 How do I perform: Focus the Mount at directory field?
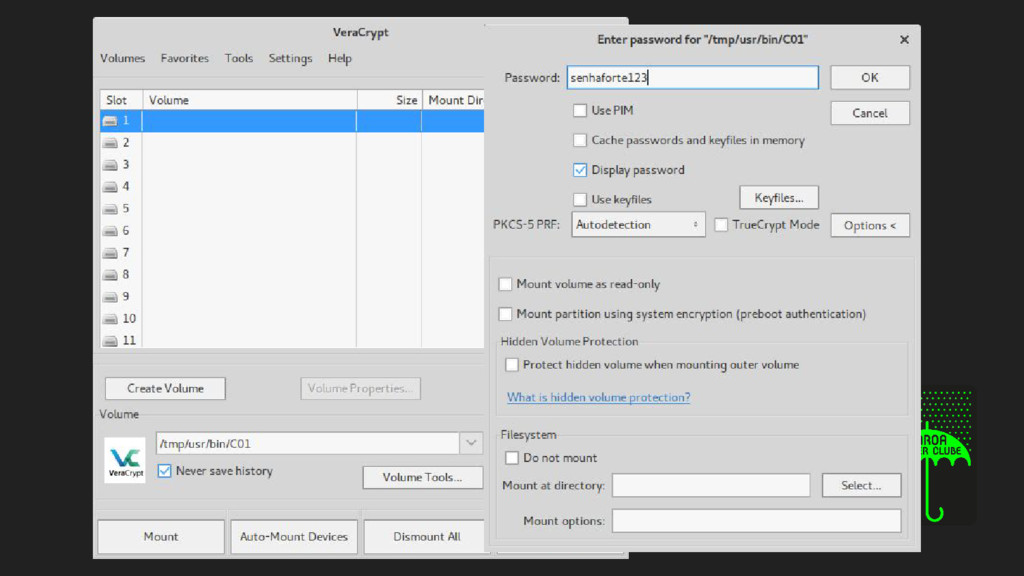(711, 485)
